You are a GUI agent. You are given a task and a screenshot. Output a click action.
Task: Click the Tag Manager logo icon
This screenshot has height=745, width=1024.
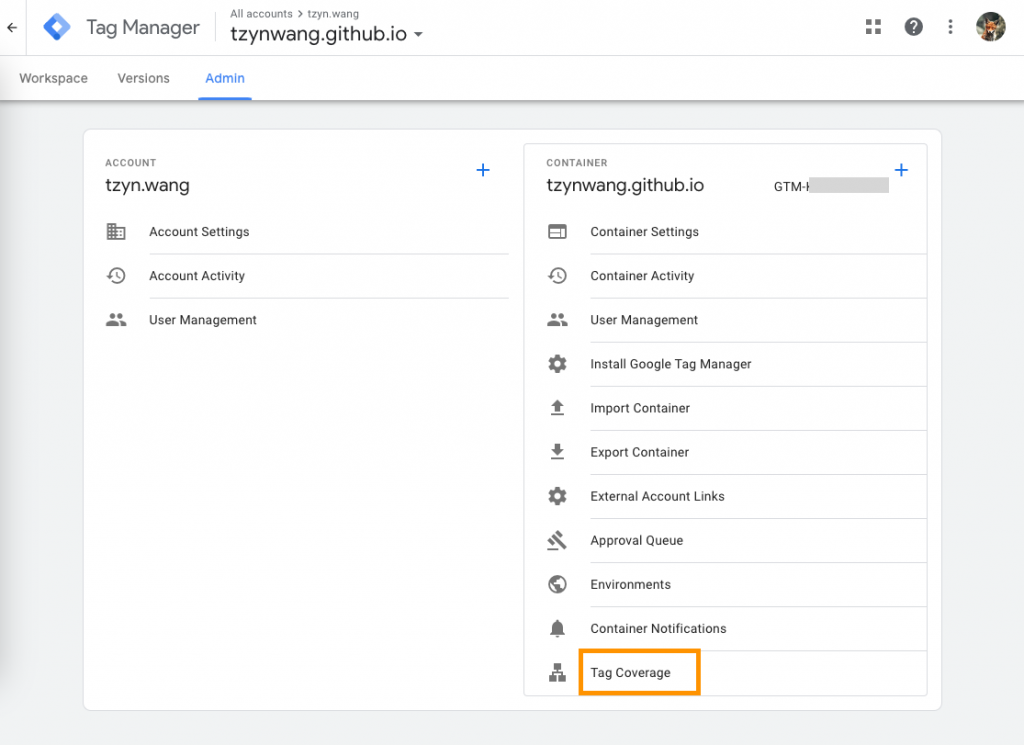click(x=57, y=27)
